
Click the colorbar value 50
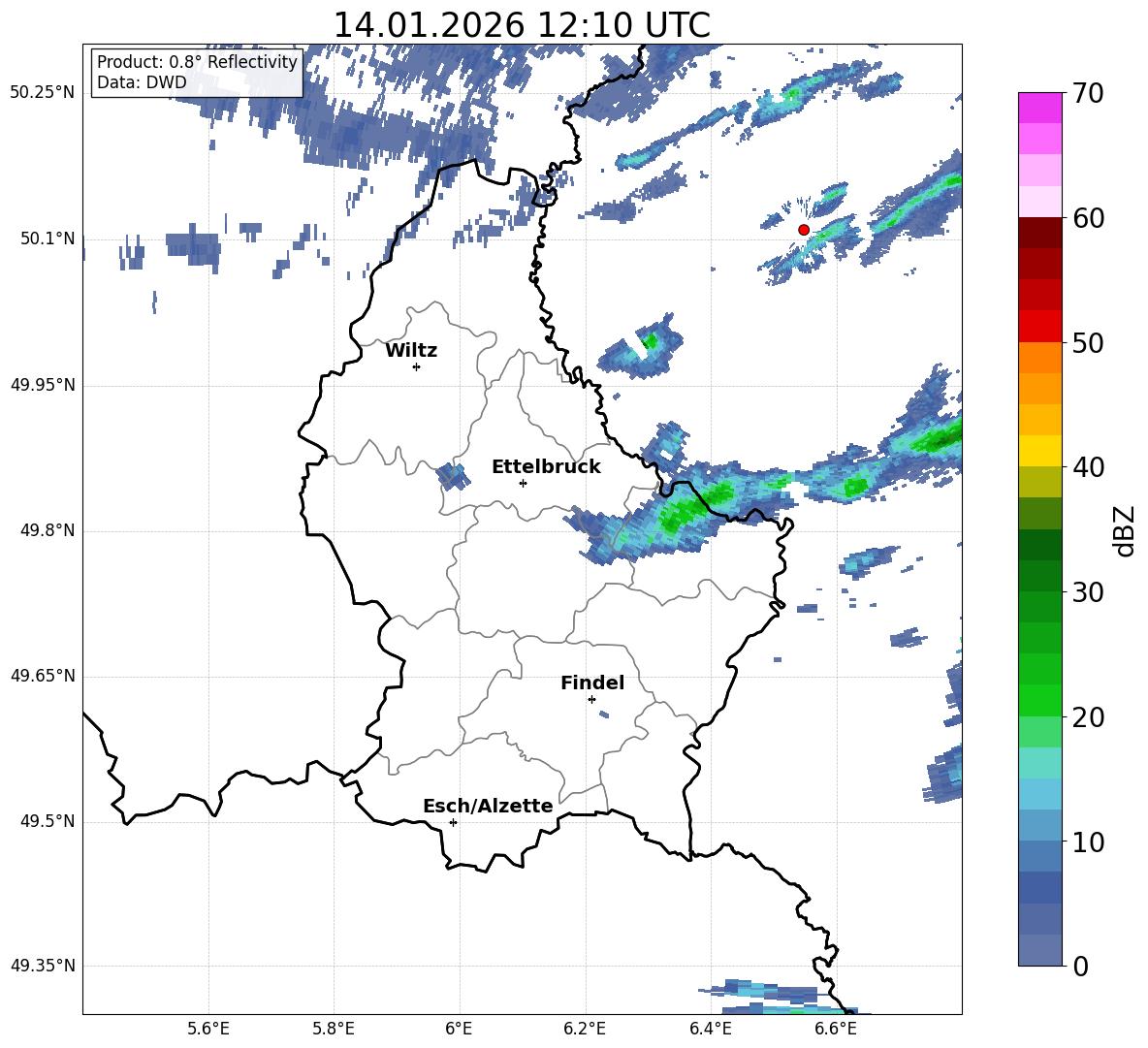[1088, 342]
